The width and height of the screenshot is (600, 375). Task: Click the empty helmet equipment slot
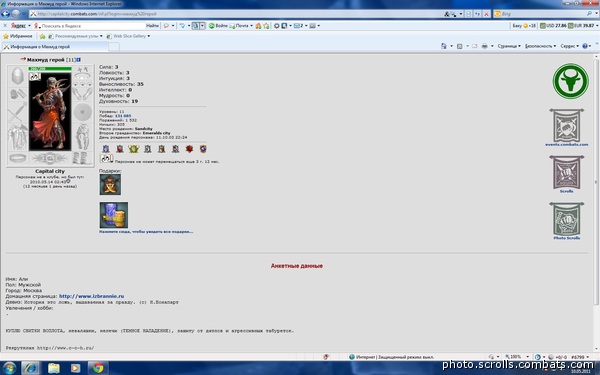(x=18, y=76)
